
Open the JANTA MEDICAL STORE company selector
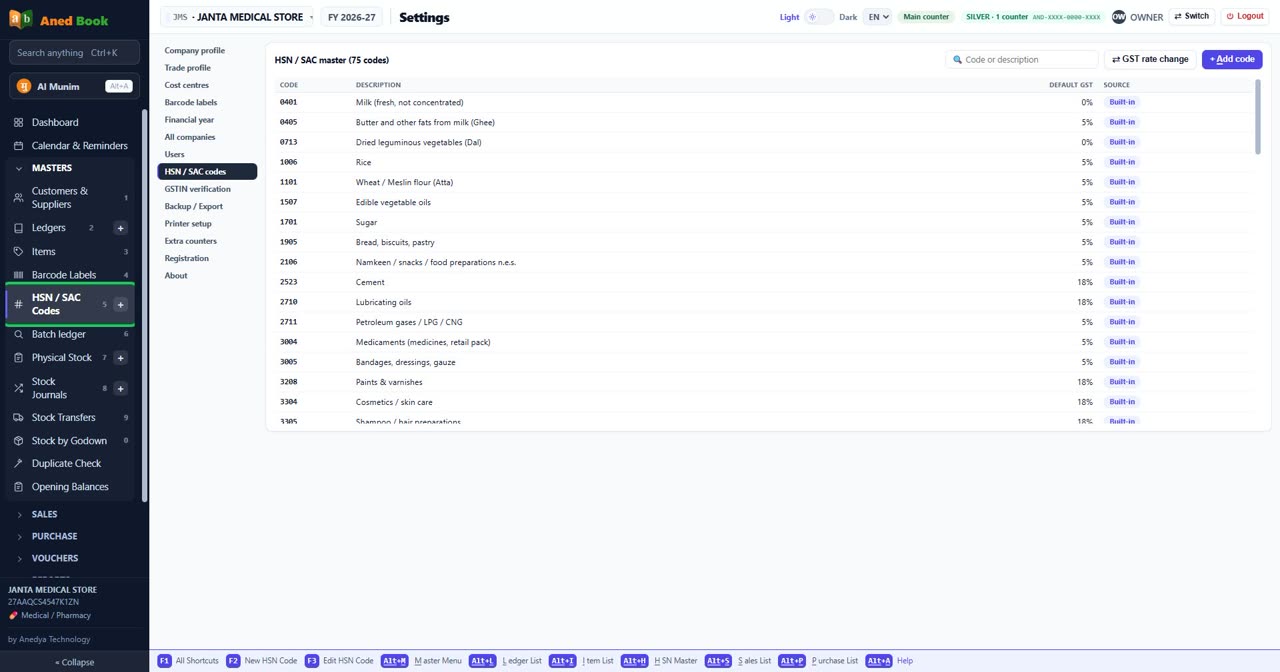pyautogui.click(x=238, y=17)
